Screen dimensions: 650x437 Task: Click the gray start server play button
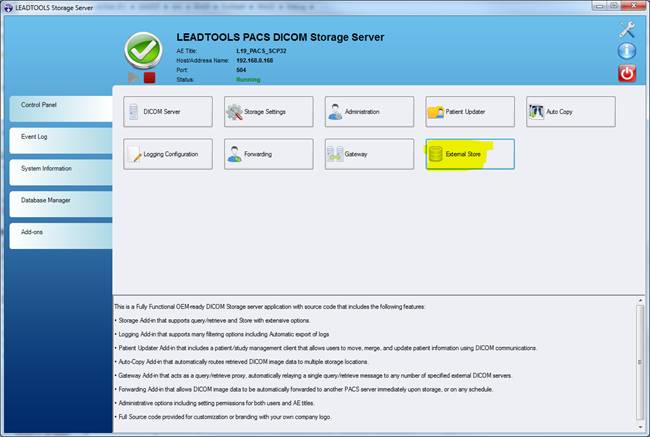133,78
